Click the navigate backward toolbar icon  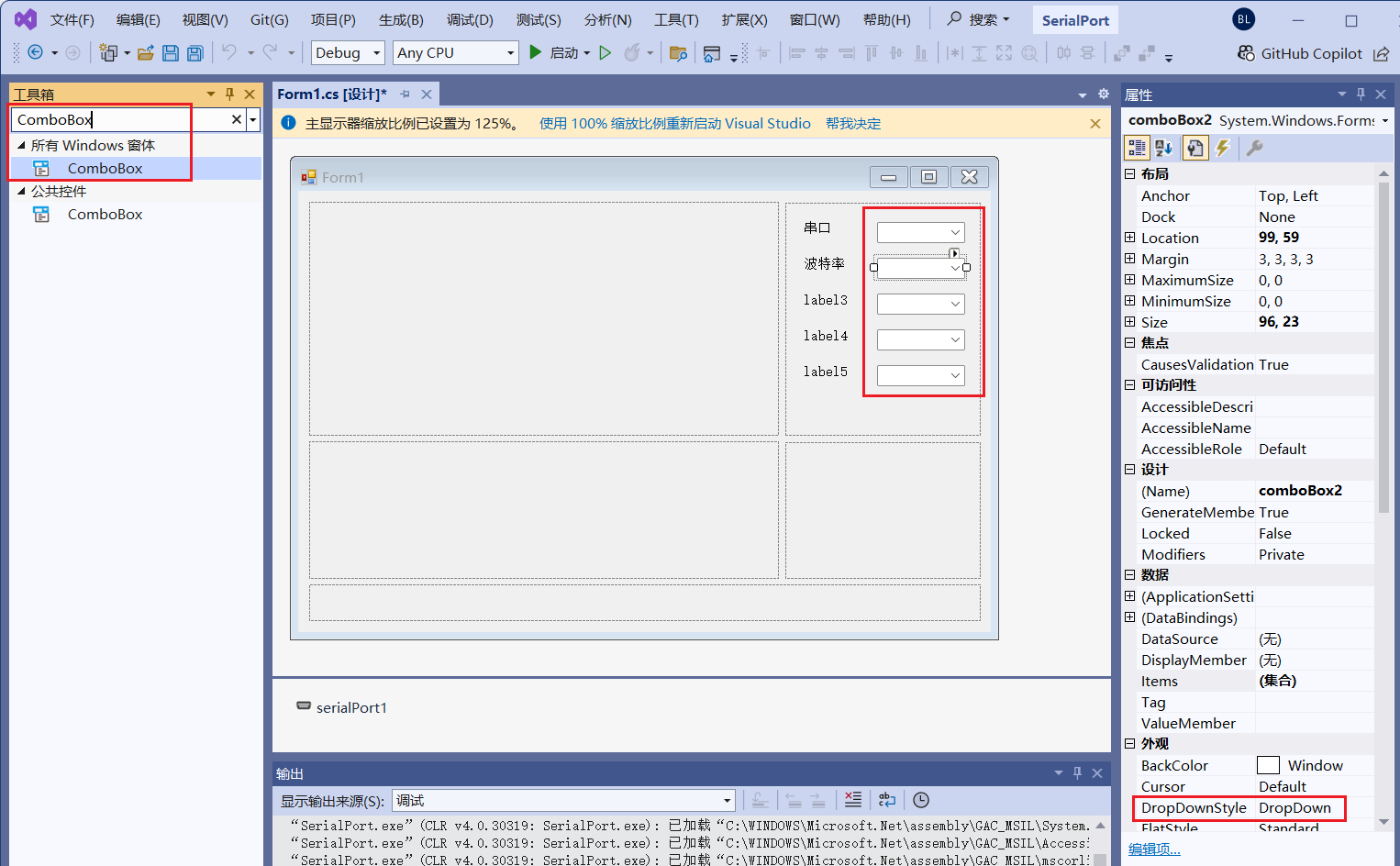click(36, 53)
